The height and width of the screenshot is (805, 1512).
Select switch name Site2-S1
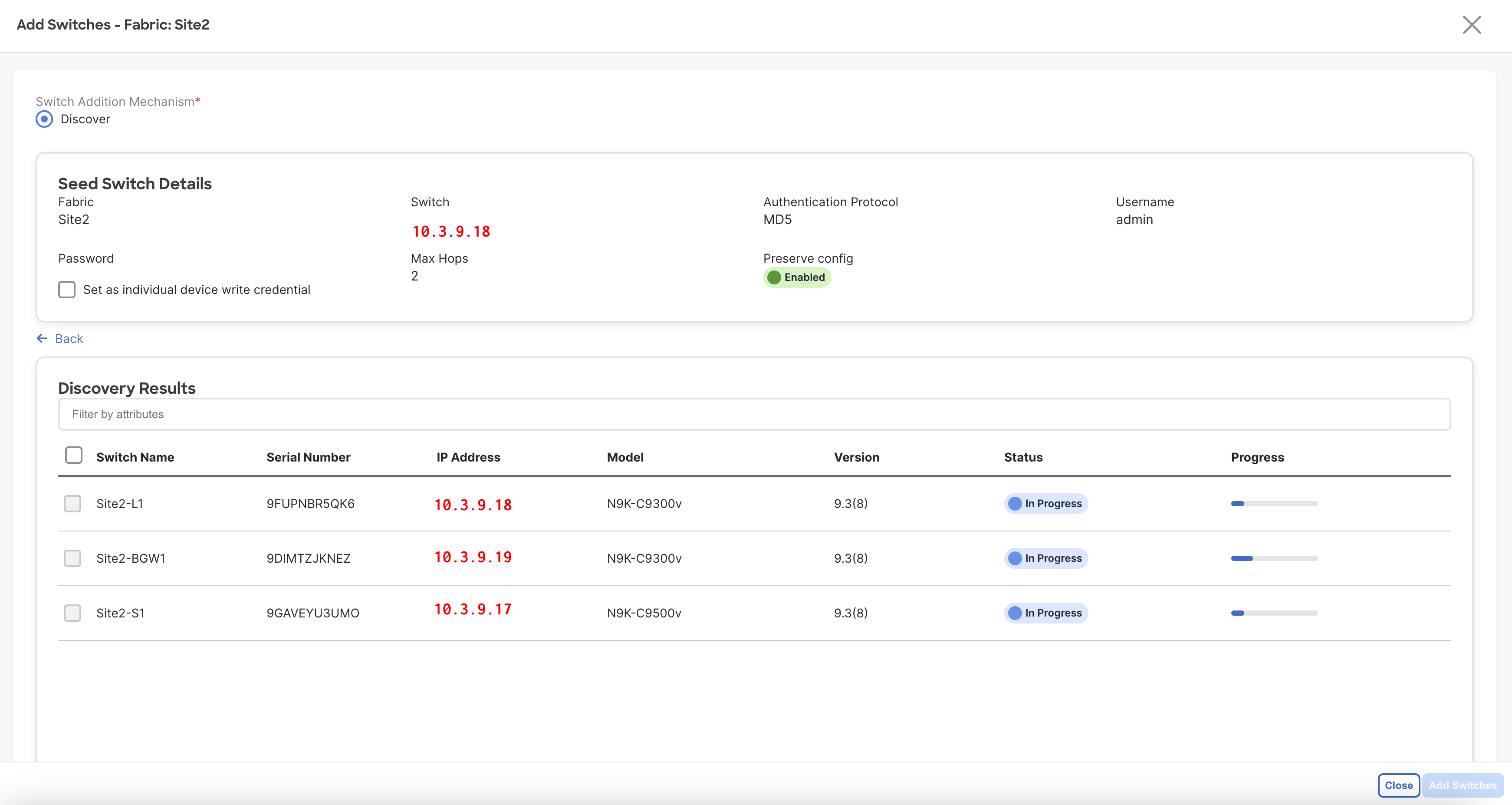[x=120, y=612]
